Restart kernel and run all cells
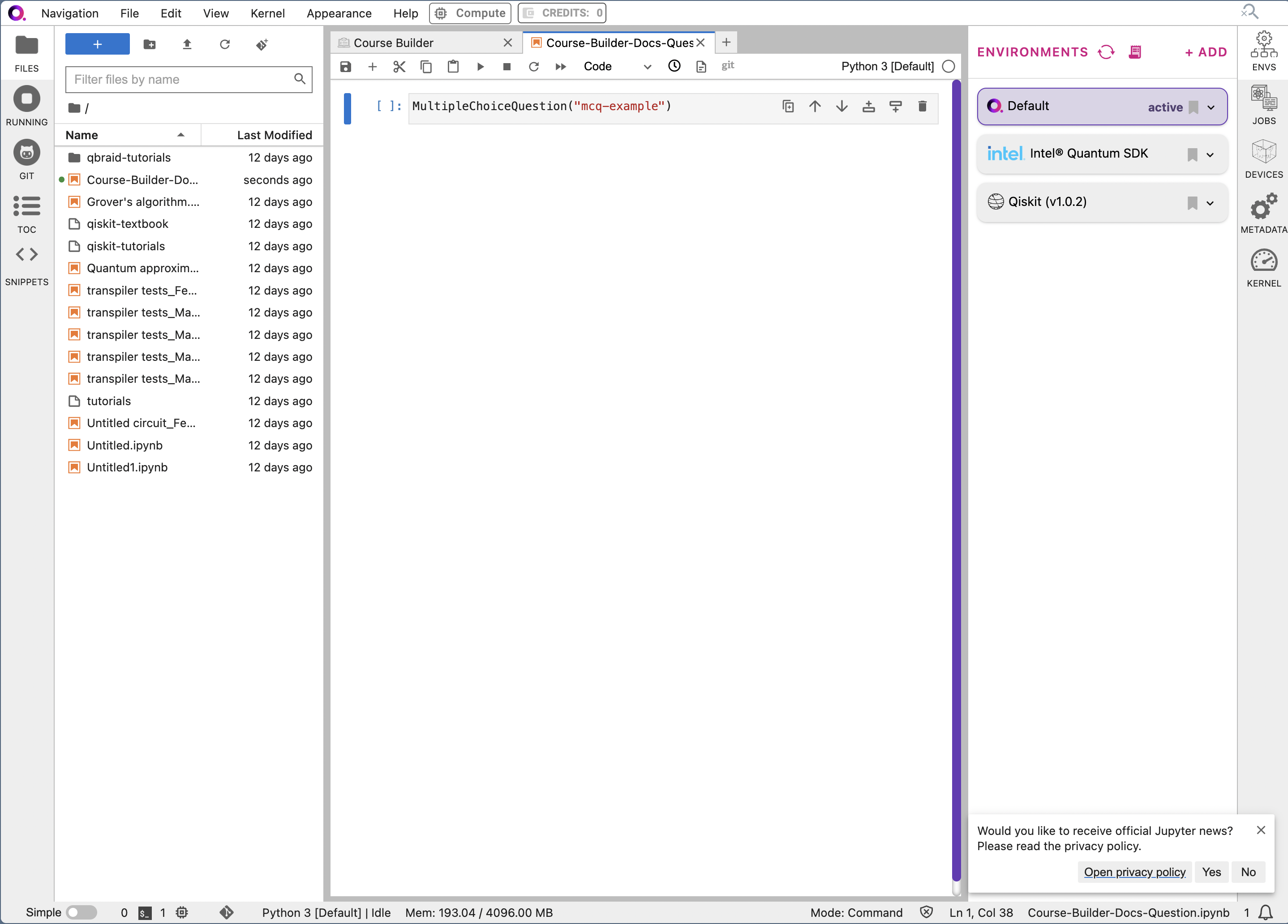The image size is (1288, 924). pos(561,66)
